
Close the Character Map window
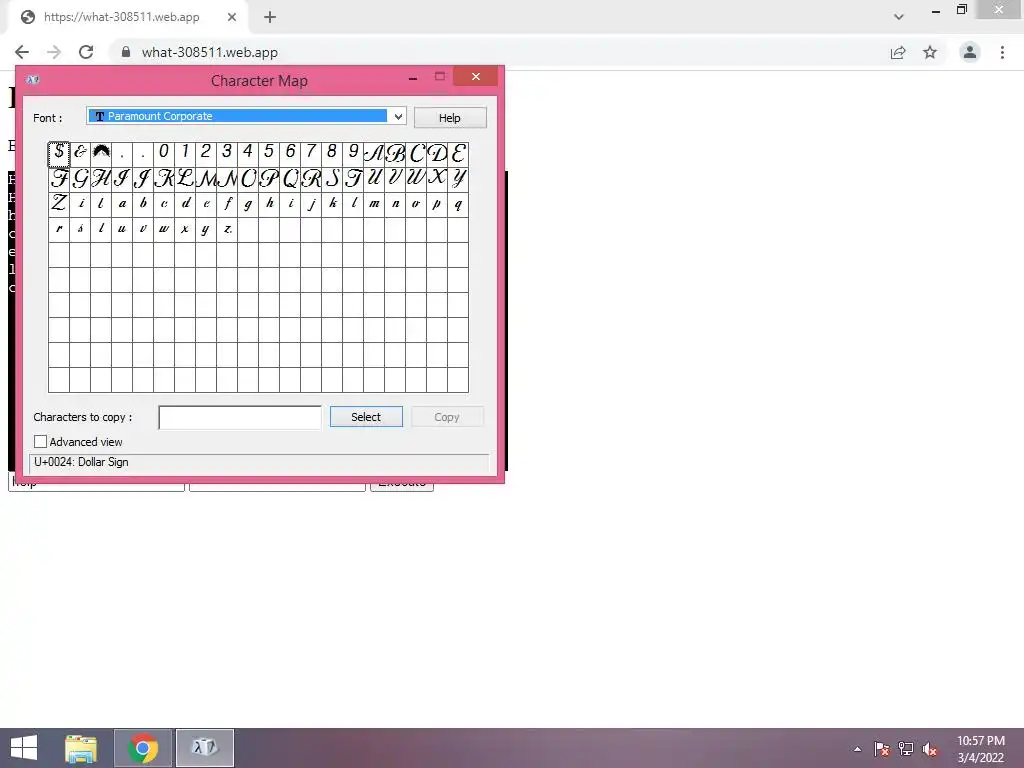click(475, 76)
